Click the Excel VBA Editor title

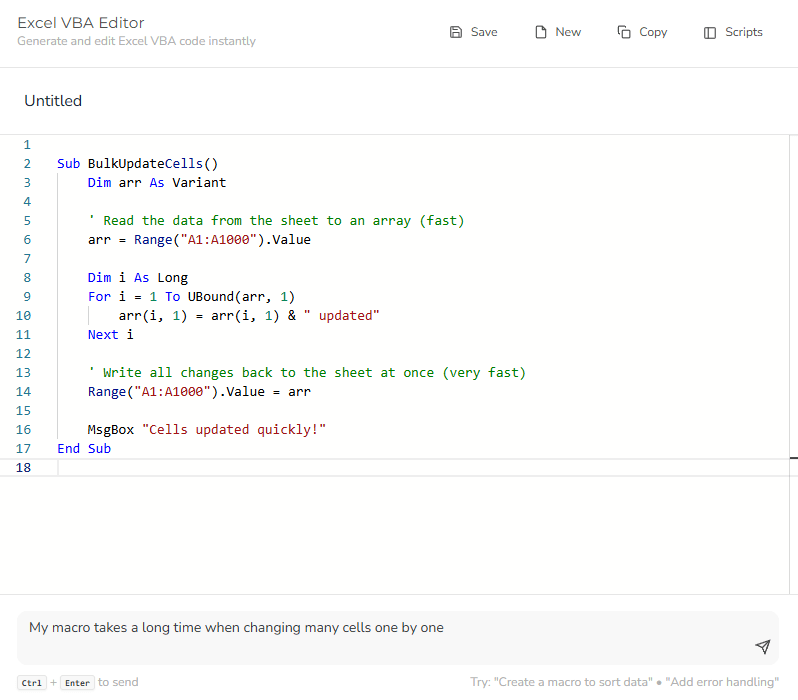click(x=80, y=23)
